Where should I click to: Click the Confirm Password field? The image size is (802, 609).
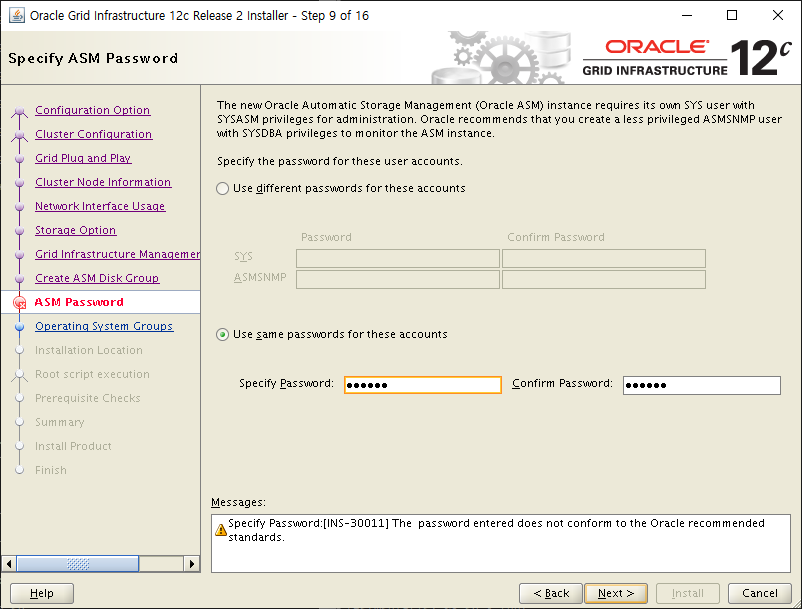(702, 385)
